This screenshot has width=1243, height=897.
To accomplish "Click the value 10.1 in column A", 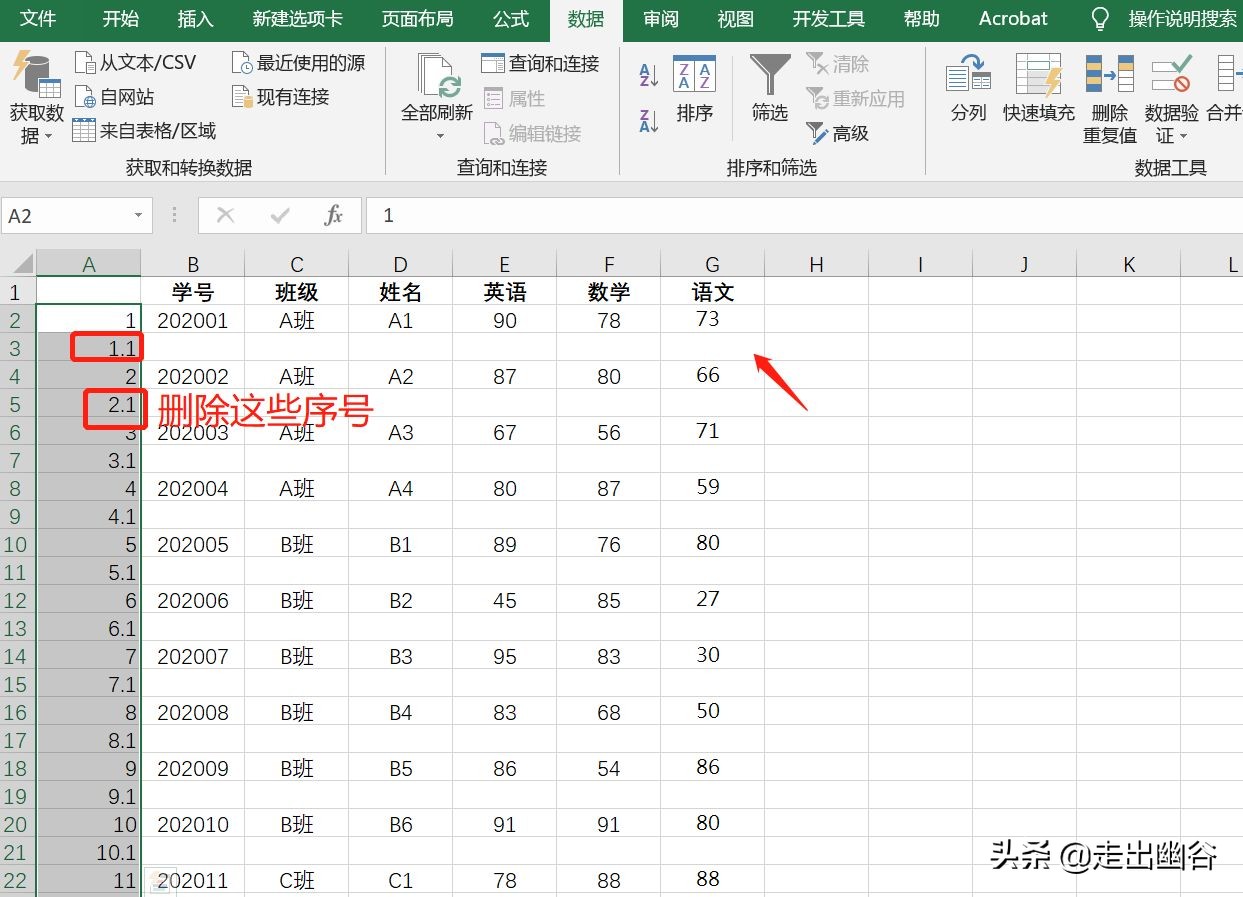I will coord(89,852).
